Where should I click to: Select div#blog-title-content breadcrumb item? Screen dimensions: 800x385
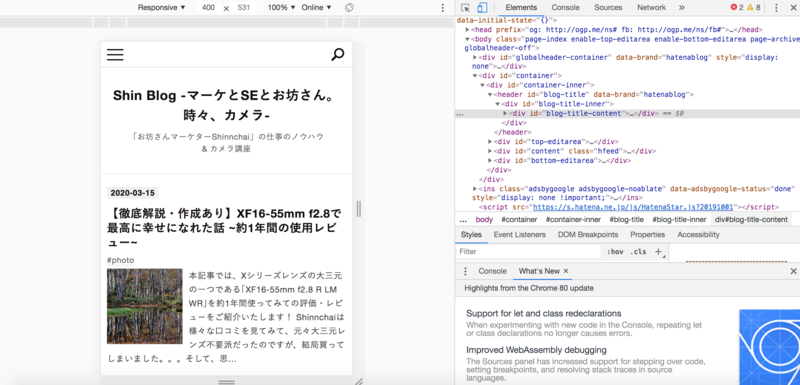pyautogui.click(x=751, y=220)
